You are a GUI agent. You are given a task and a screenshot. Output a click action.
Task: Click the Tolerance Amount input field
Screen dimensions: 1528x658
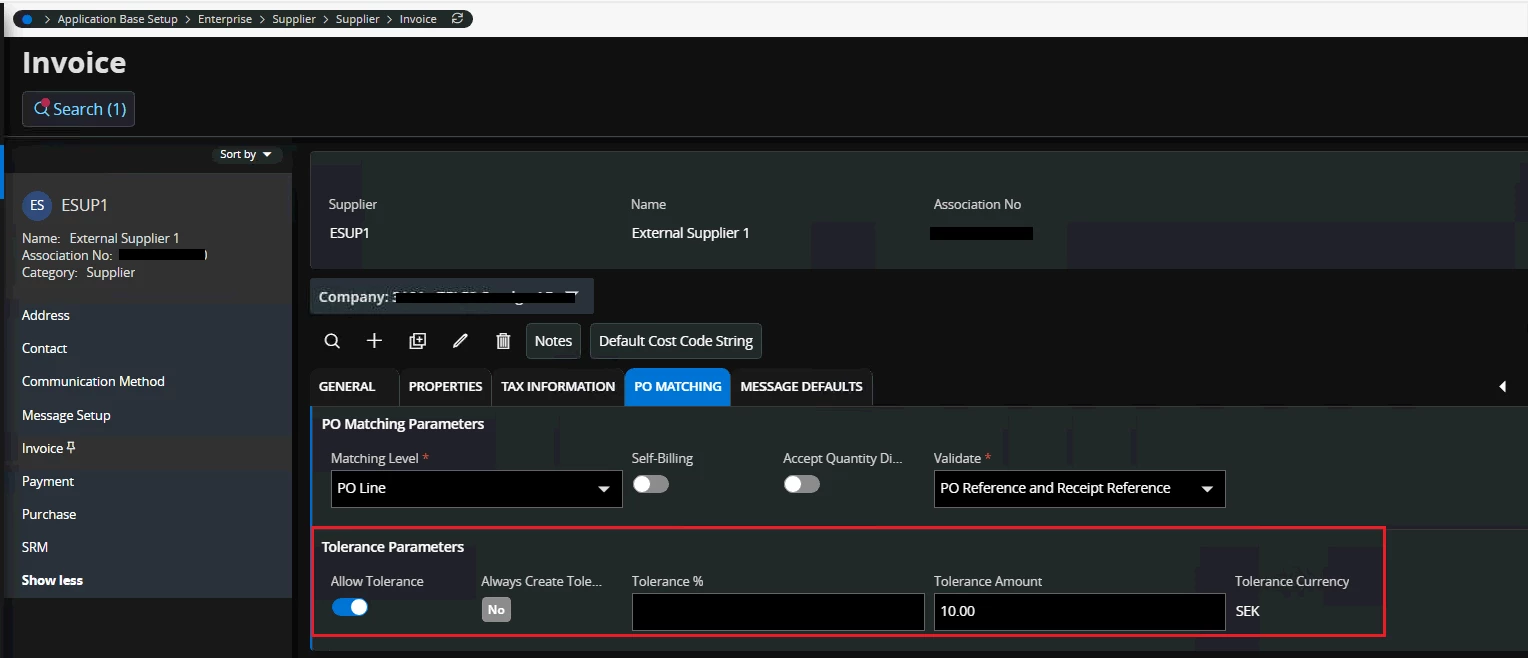point(1078,611)
